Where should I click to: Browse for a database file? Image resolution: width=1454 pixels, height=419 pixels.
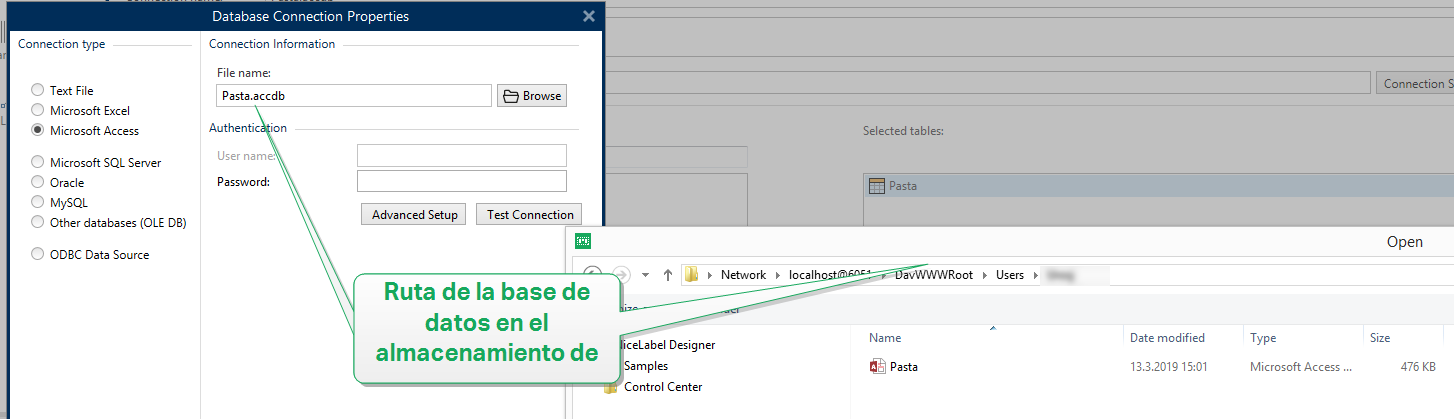tap(532, 96)
